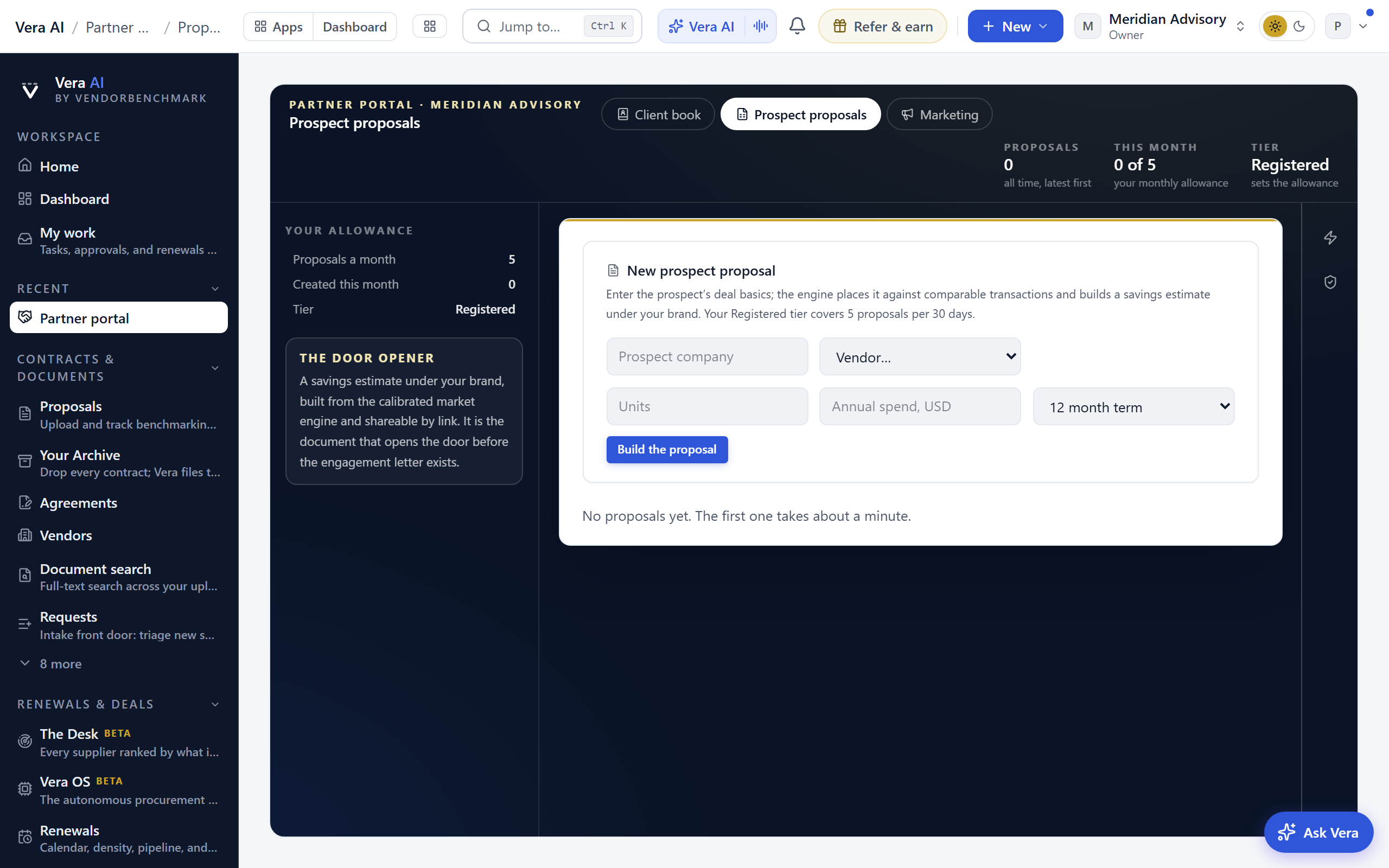Open Your Archive in the sidebar
This screenshot has width=1389, height=868.
tap(119, 463)
